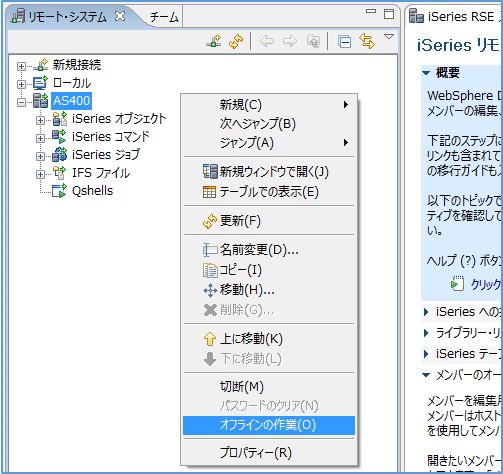Viewport: 503px width, 474px height.
Task: Click the back arrow toolbar icon
Action: 267,42
